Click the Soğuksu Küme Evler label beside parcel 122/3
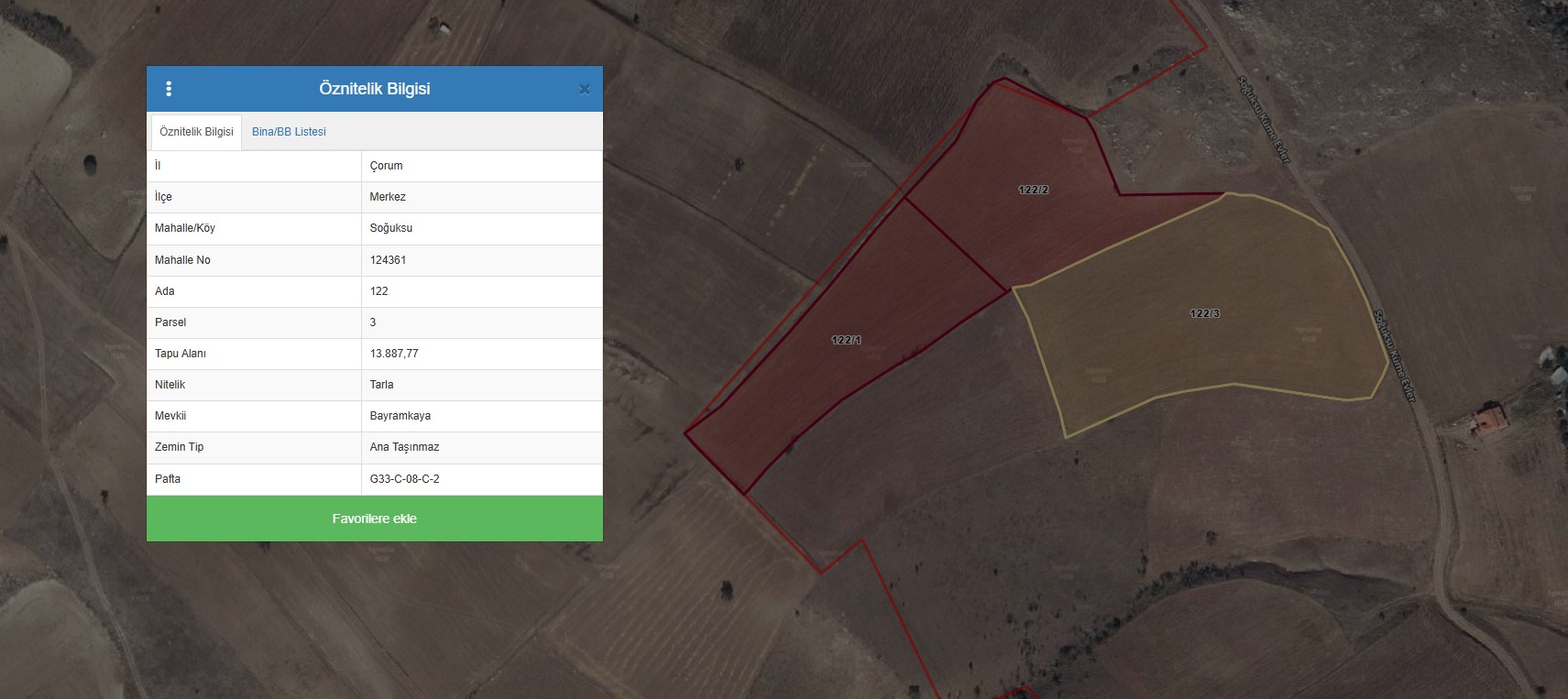Image resolution: width=1568 pixels, height=699 pixels. tap(1394, 355)
